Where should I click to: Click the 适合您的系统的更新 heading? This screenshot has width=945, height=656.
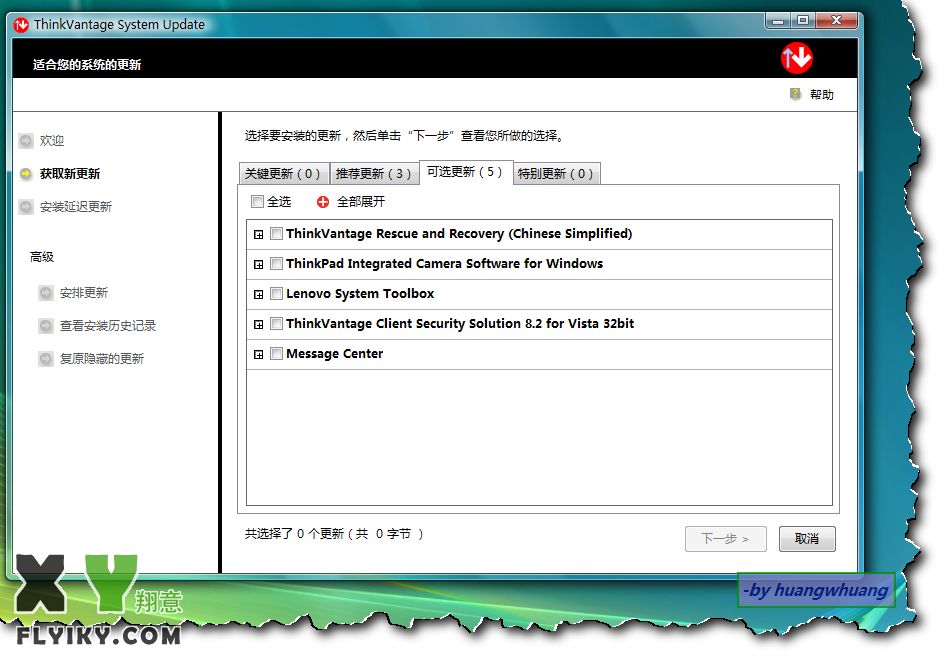[x=87, y=65]
